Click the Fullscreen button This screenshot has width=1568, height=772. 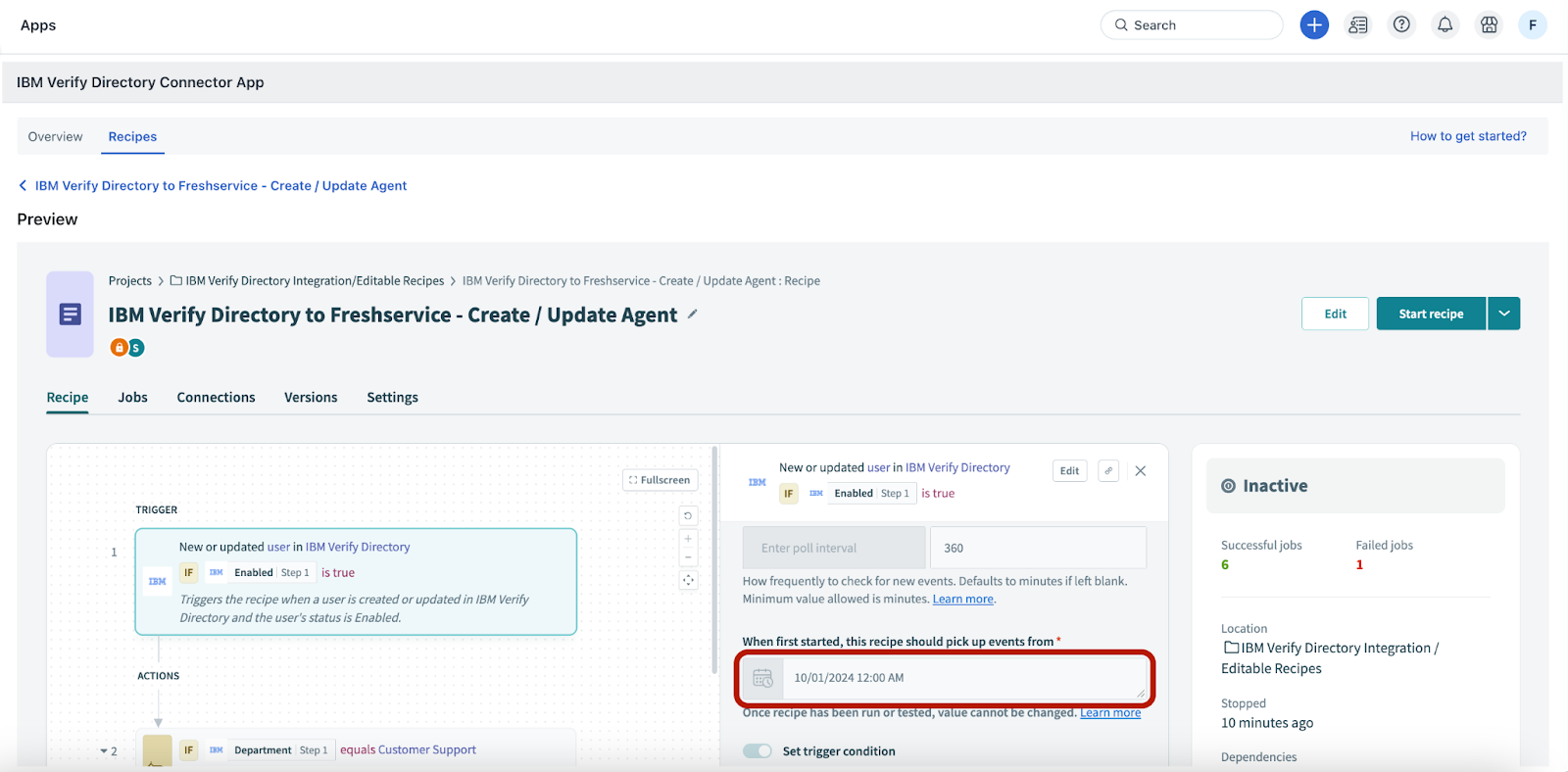[660, 480]
